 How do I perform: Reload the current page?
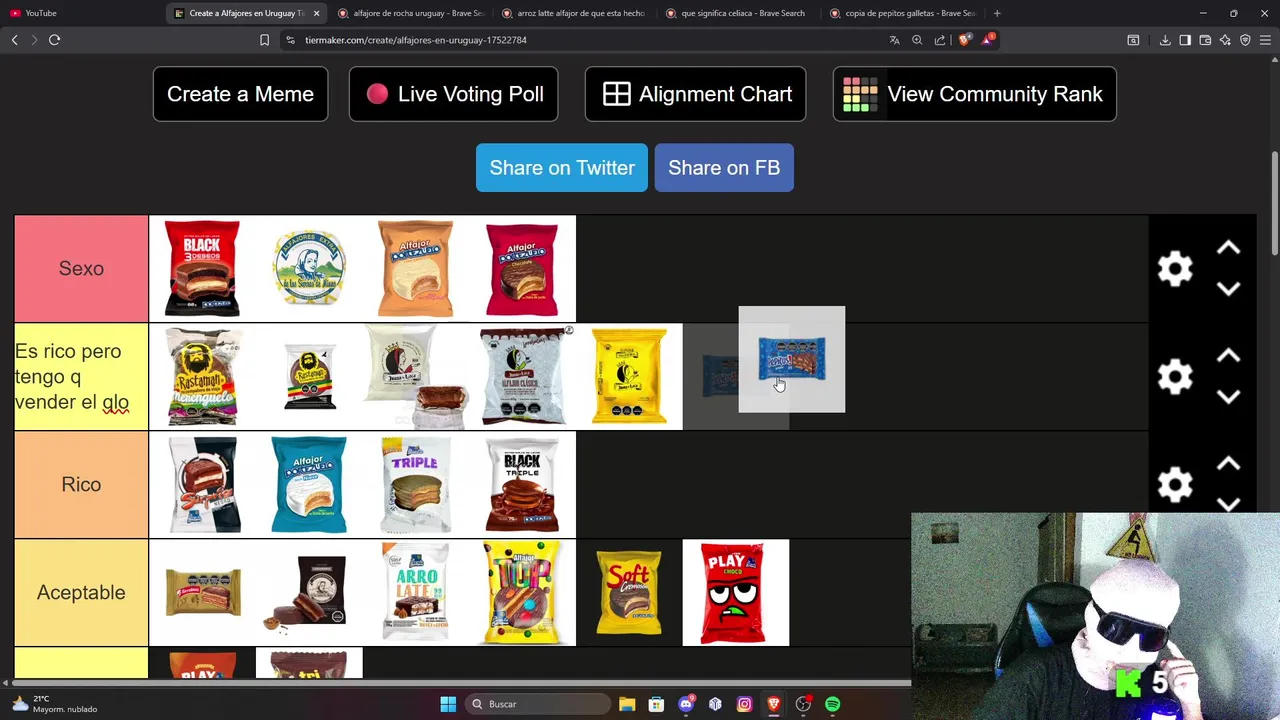(x=54, y=40)
